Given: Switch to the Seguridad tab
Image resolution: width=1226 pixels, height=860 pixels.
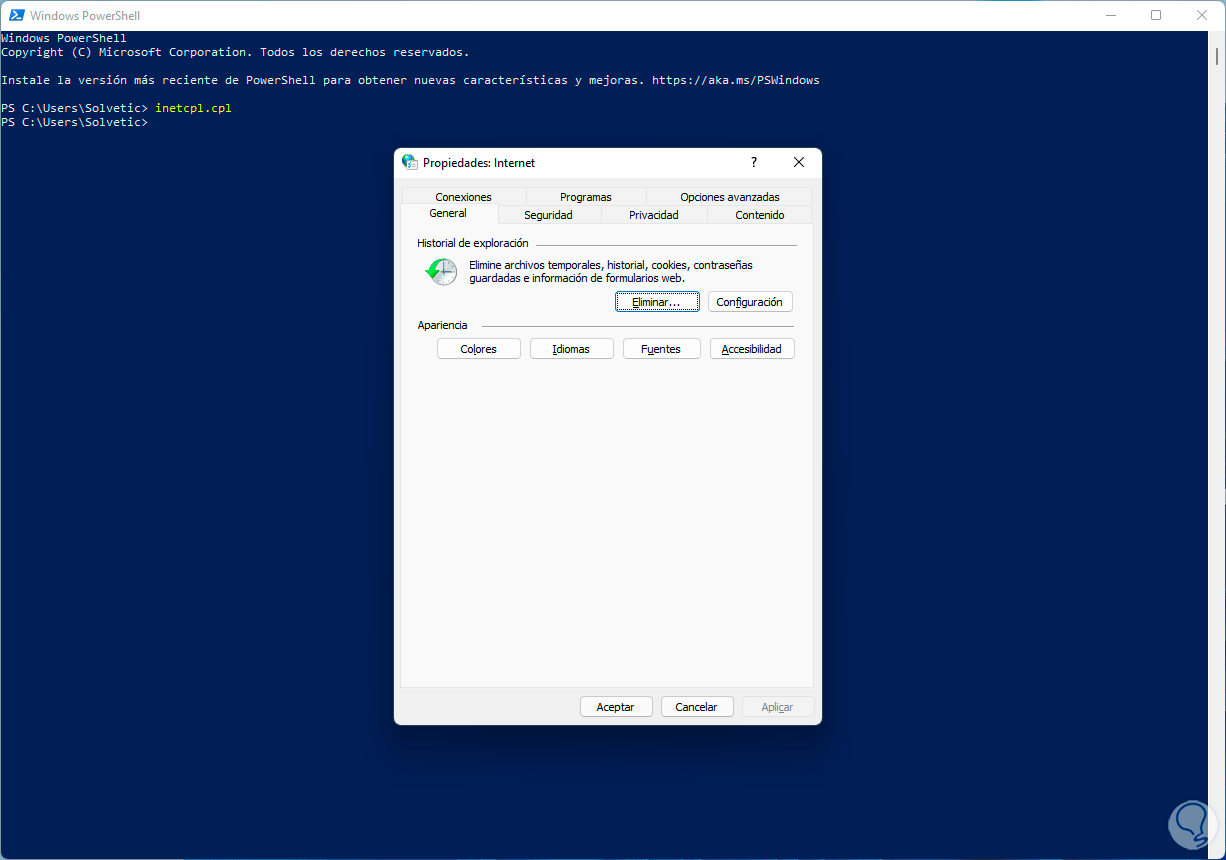Looking at the screenshot, I should click(x=548, y=215).
